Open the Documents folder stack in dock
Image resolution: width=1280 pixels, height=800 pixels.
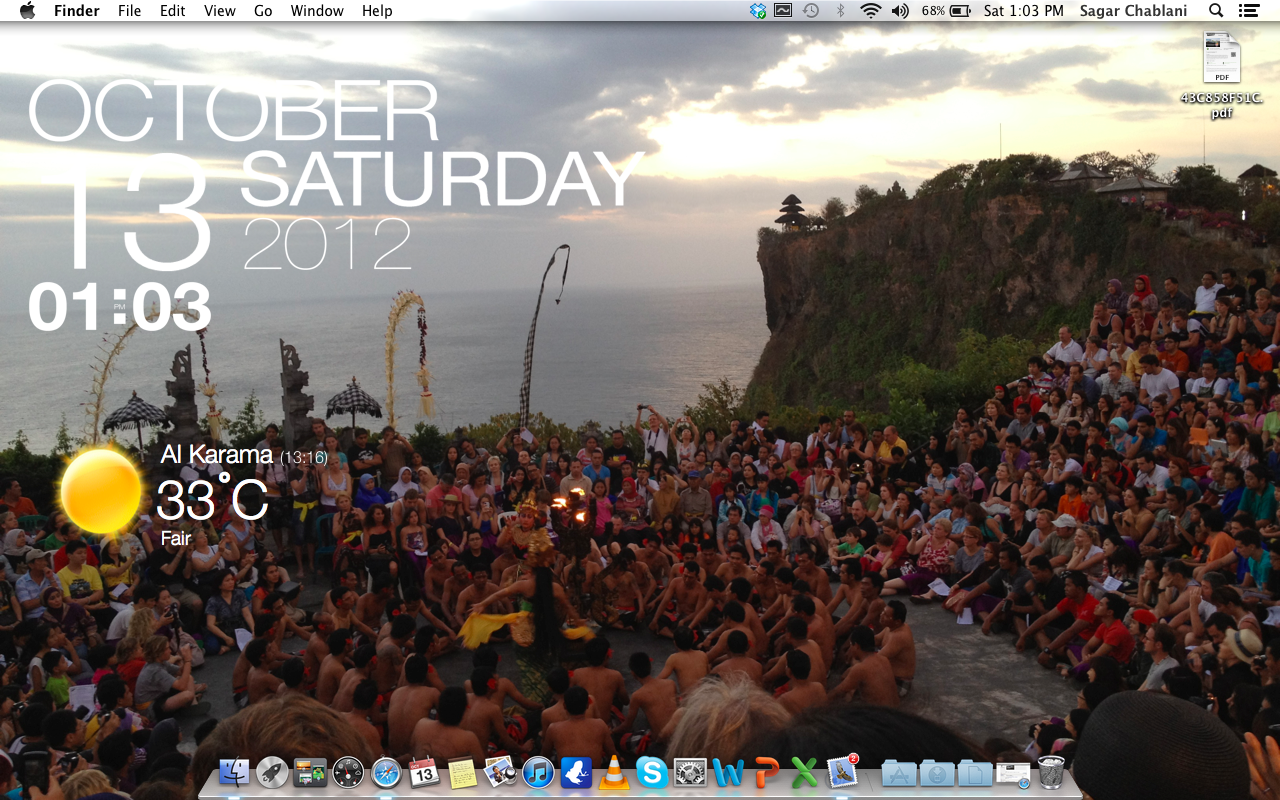tap(975, 772)
